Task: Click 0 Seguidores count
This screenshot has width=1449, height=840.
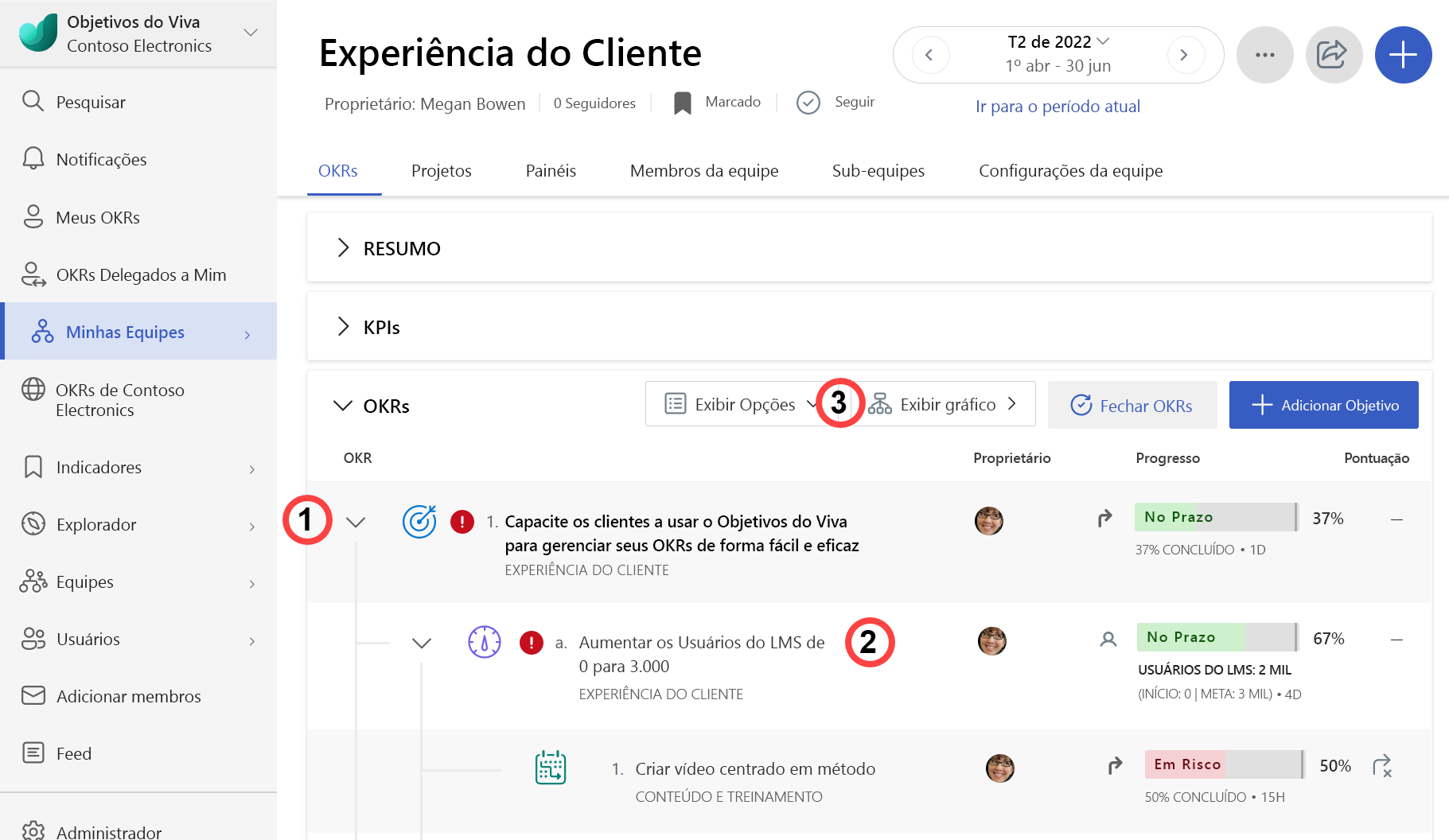Action: pyautogui.click(x=594, y=103)
